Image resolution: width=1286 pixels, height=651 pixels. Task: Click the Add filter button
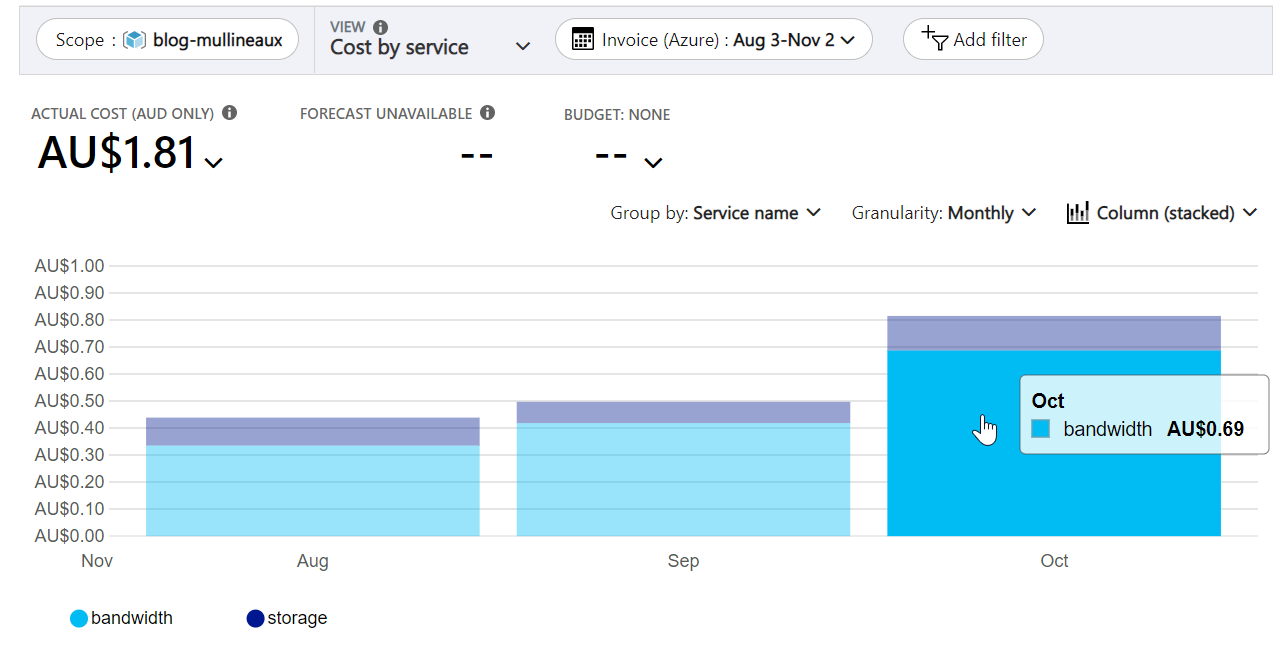[972, 39]
